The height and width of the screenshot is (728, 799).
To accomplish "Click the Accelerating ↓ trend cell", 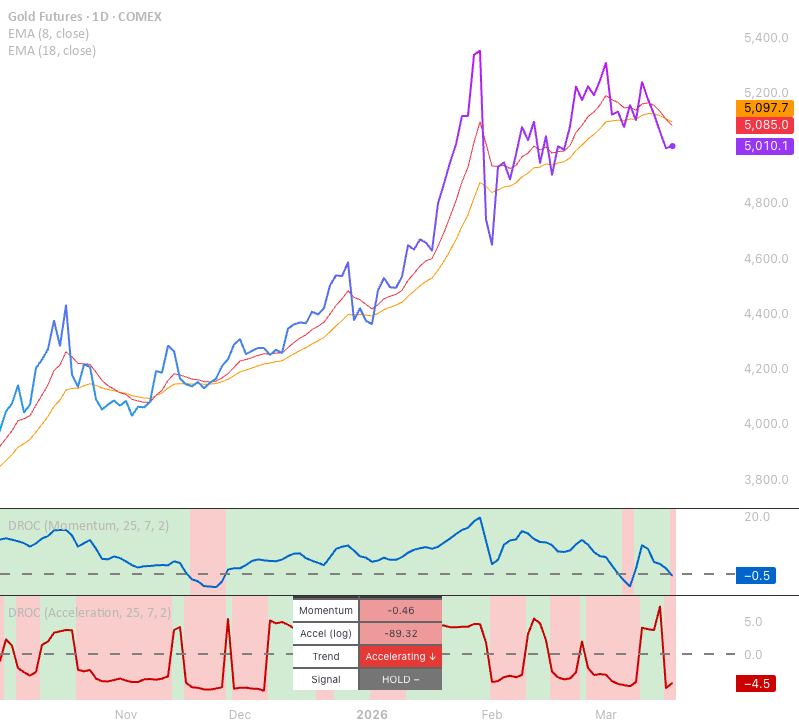I will pyautogui.click(x=401, y=656).
